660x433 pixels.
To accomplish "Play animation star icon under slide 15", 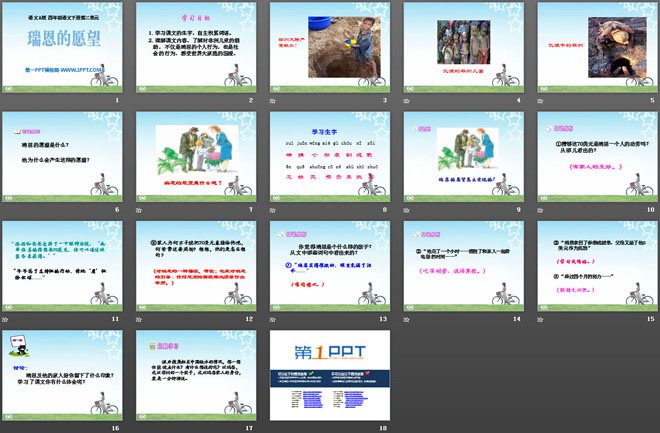I will 540,320.
